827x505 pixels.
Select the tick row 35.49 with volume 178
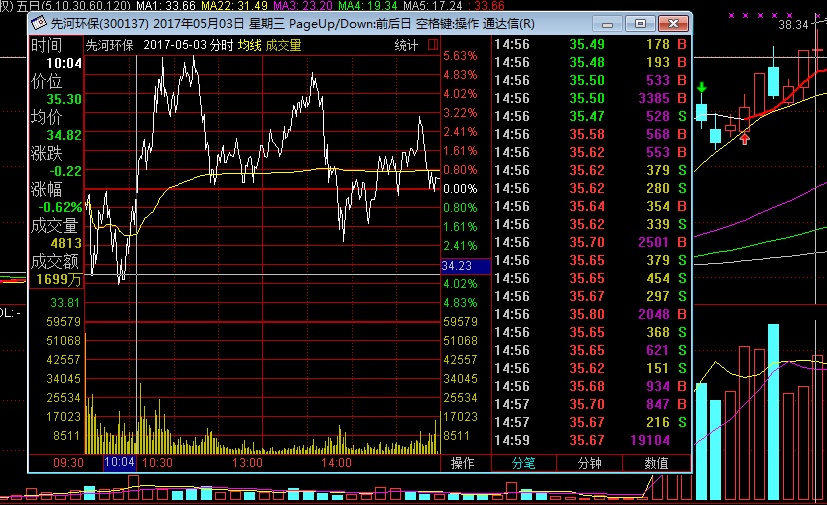(x=591, y=44)
